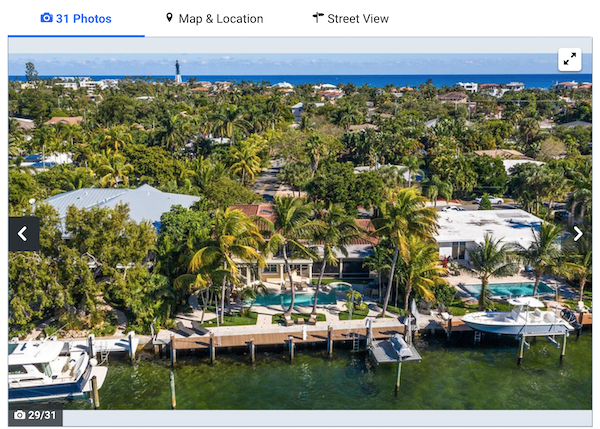
Task: Click the 29/31 photo counter
Action: (x=35, y=415)
